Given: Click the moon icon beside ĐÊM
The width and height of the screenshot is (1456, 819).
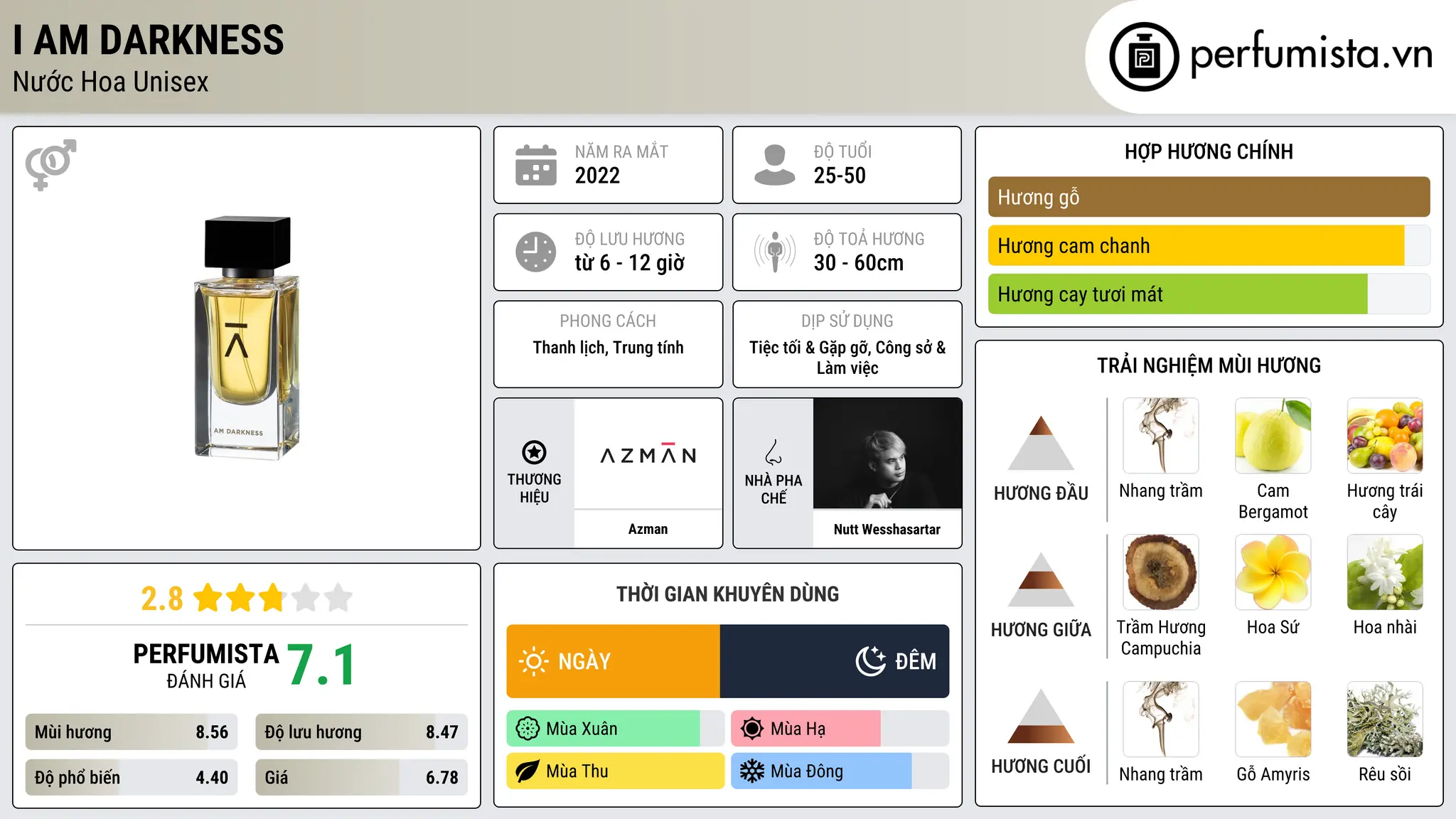Looking at the screenshot, I should (870, 661).
